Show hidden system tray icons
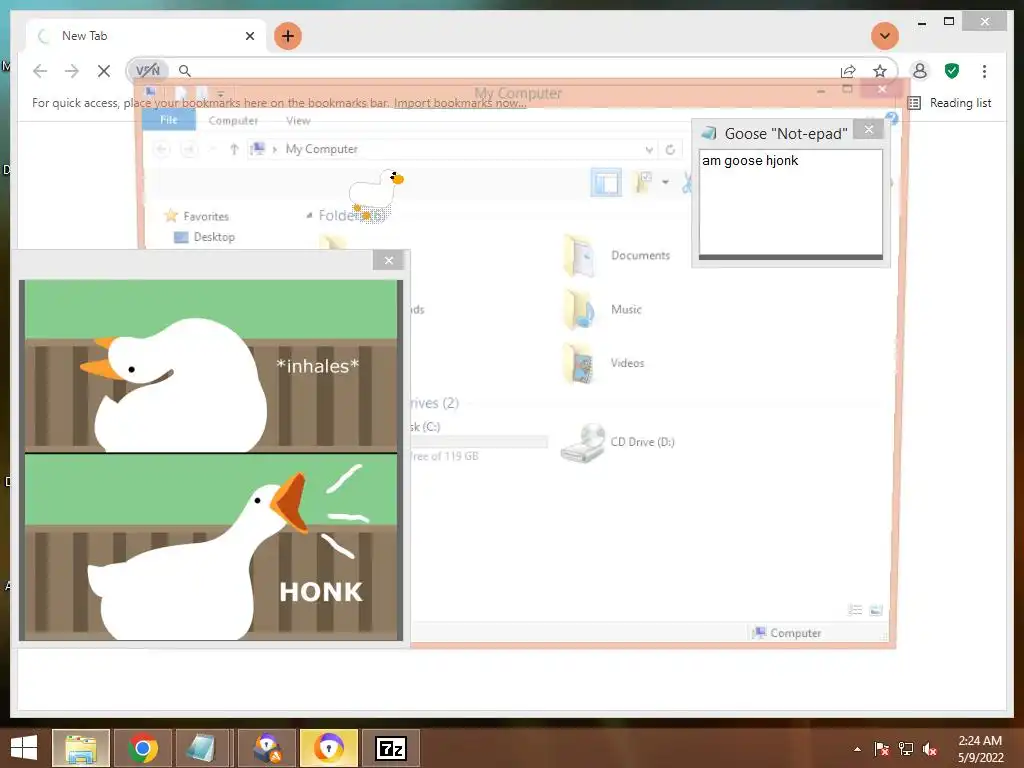This screenshot has height=768, width=1024. tap(857, 749)
